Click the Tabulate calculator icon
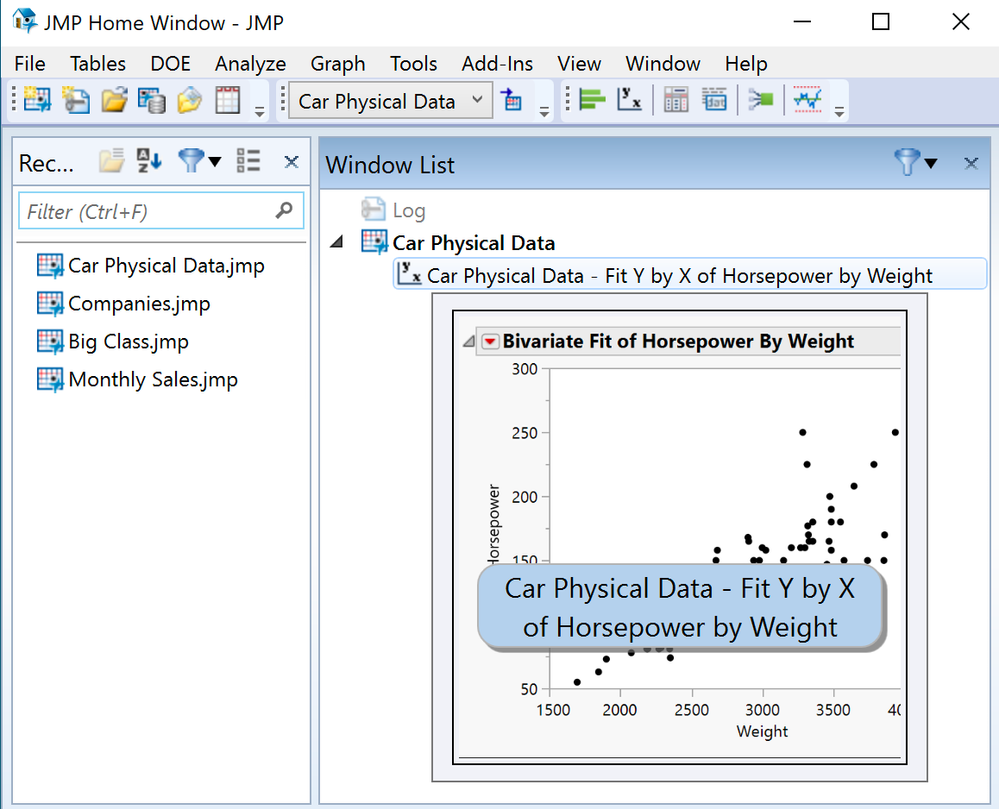Viewport: 999px width, 809px height. 674,100
